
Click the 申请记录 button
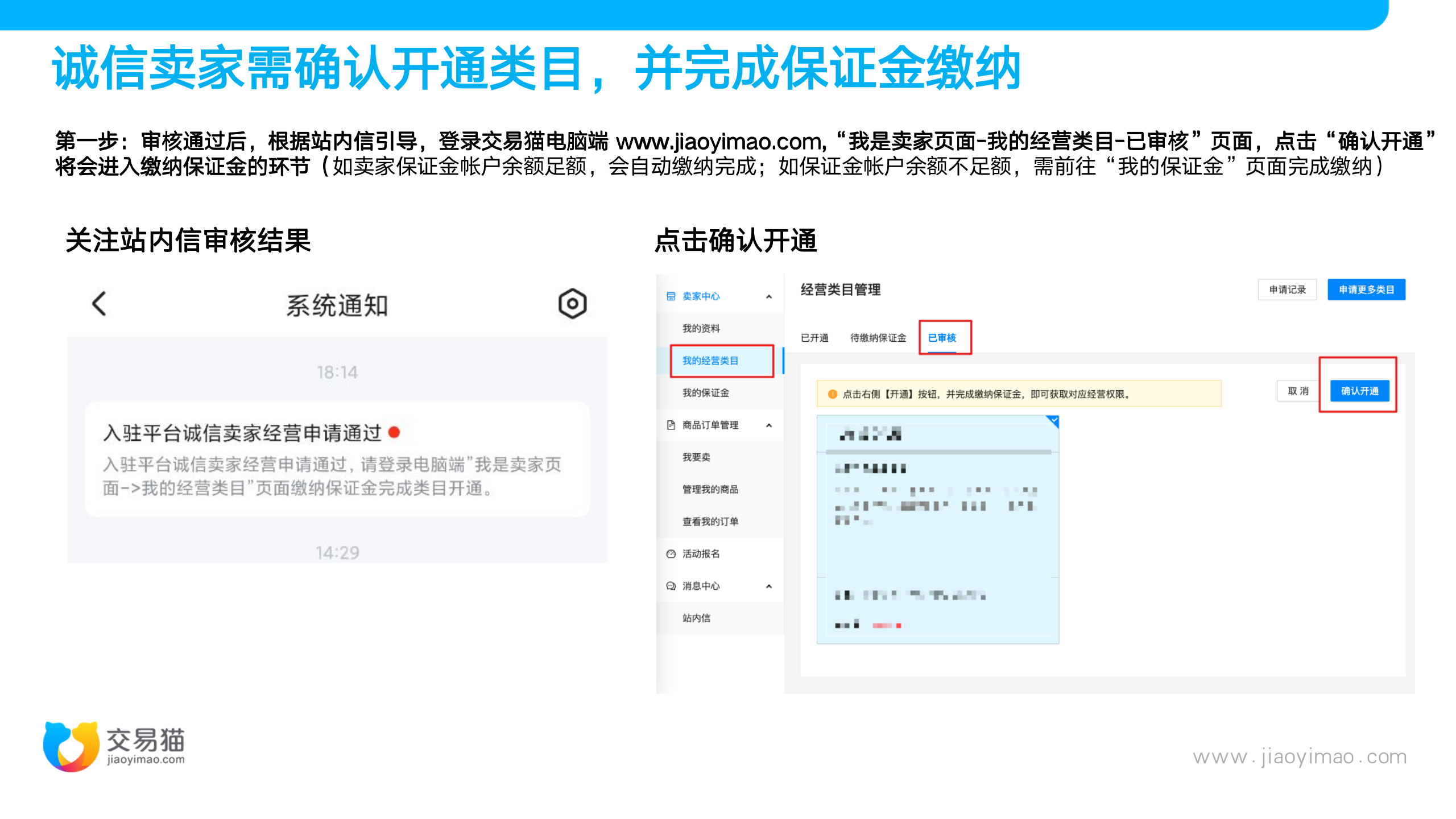[x=1288, y=289]
